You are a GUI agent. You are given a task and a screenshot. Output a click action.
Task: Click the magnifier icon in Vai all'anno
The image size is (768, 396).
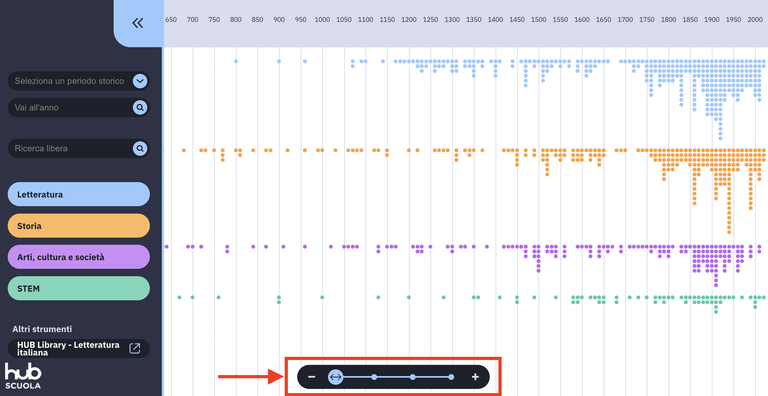click(x=140, y=107)
